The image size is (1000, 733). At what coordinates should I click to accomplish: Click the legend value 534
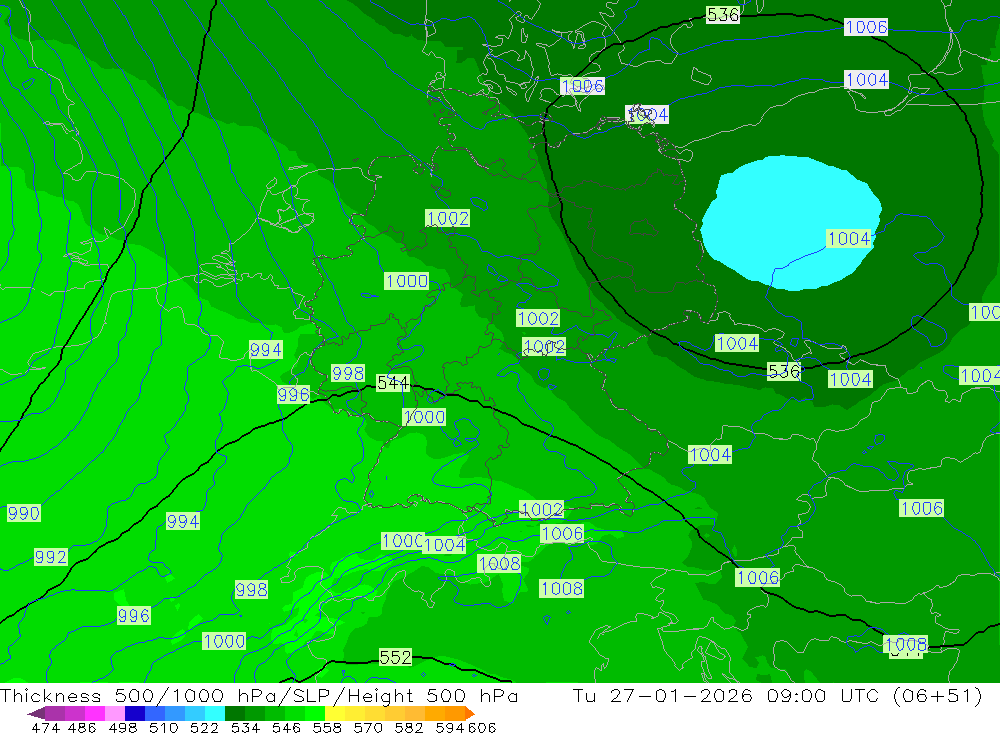coord(246,728)
